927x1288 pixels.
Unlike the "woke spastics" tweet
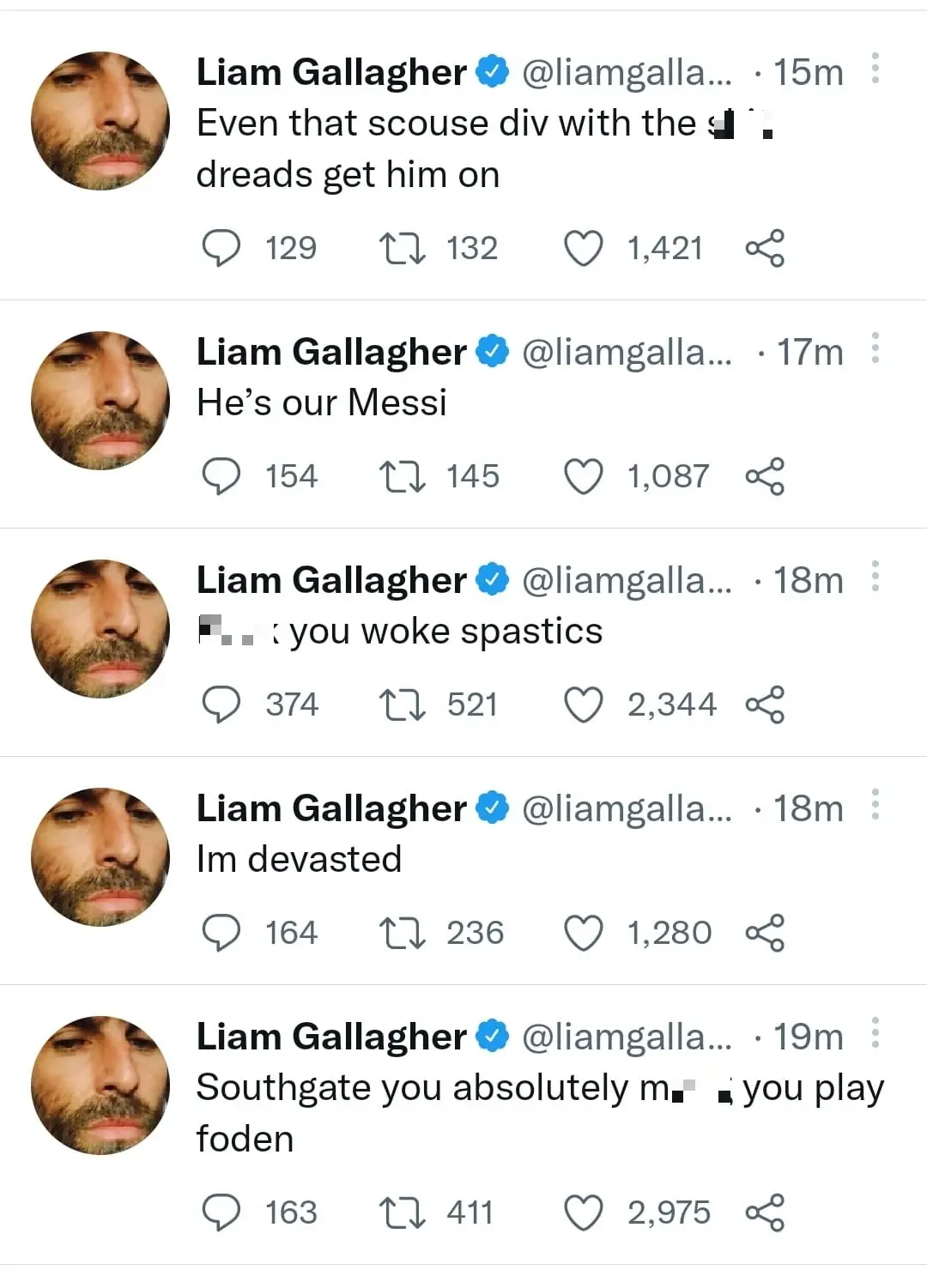click(x=584, y=704)
